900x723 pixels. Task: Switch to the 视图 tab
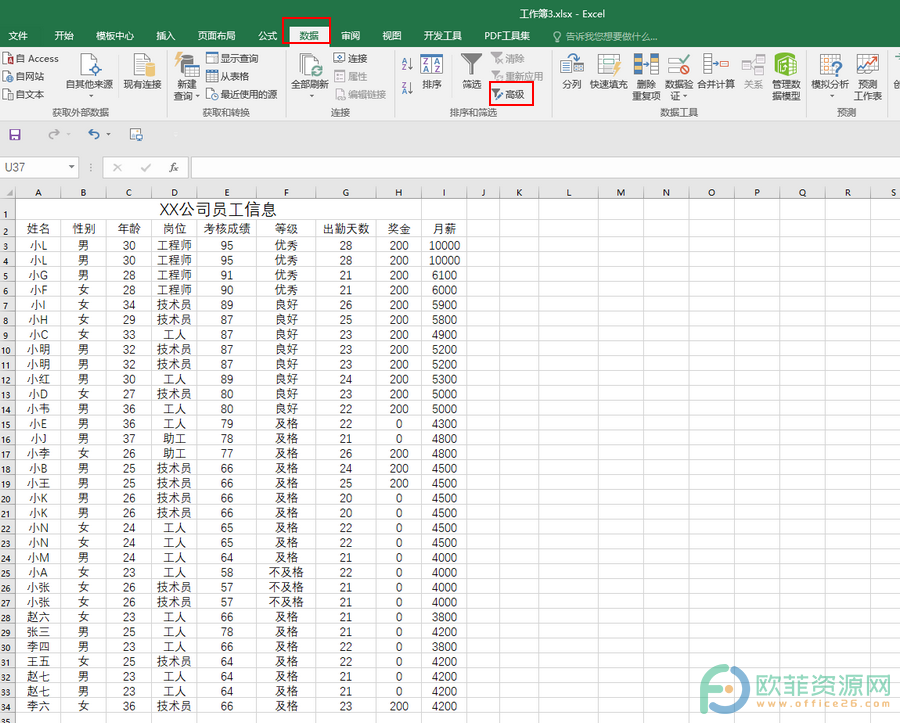(x=391, y=36)
